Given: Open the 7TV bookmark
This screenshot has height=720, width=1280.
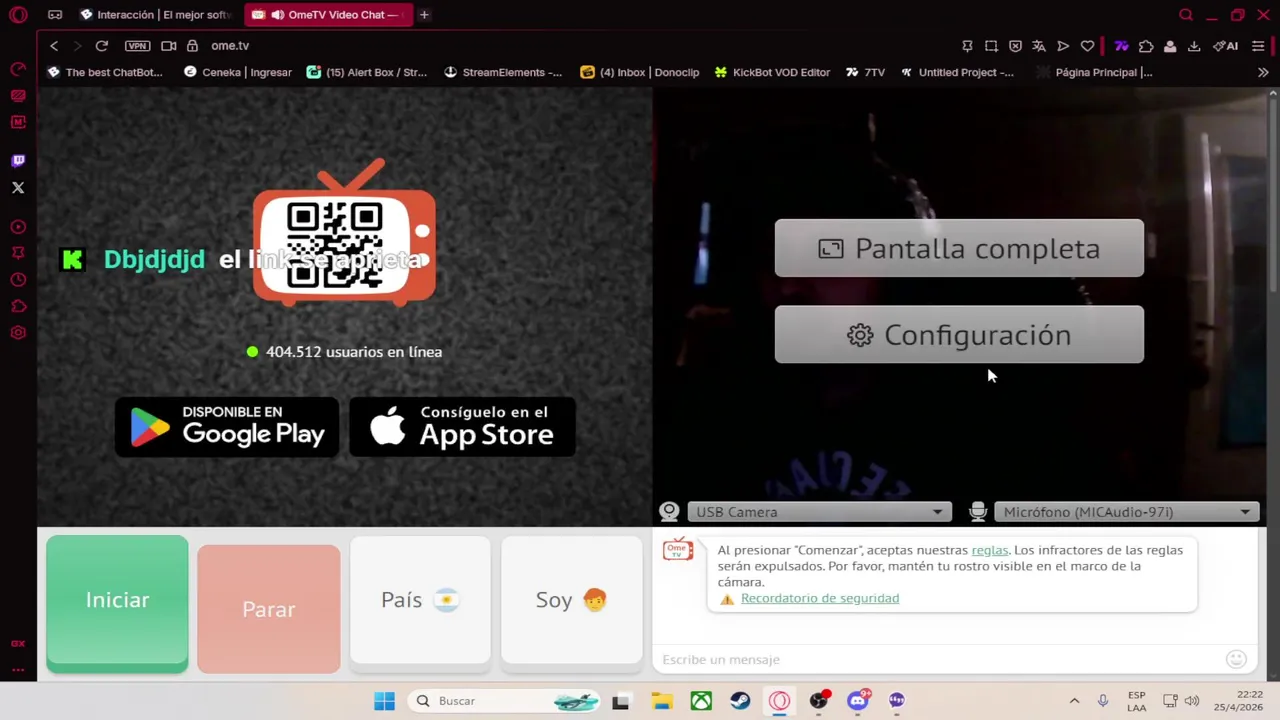Looking at the screenshot, I should pos(865,72).
